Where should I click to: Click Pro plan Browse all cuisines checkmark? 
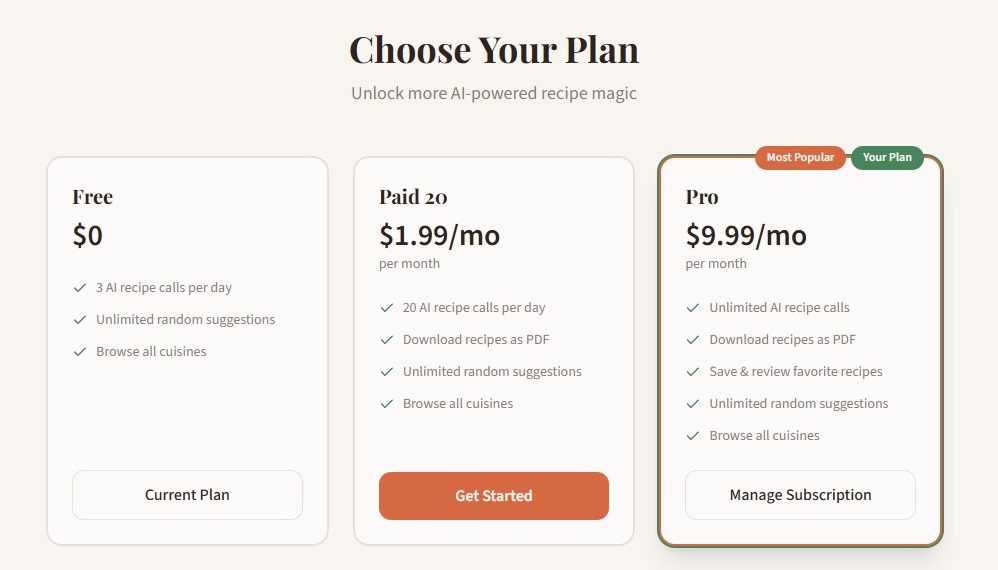coord(693,436)
